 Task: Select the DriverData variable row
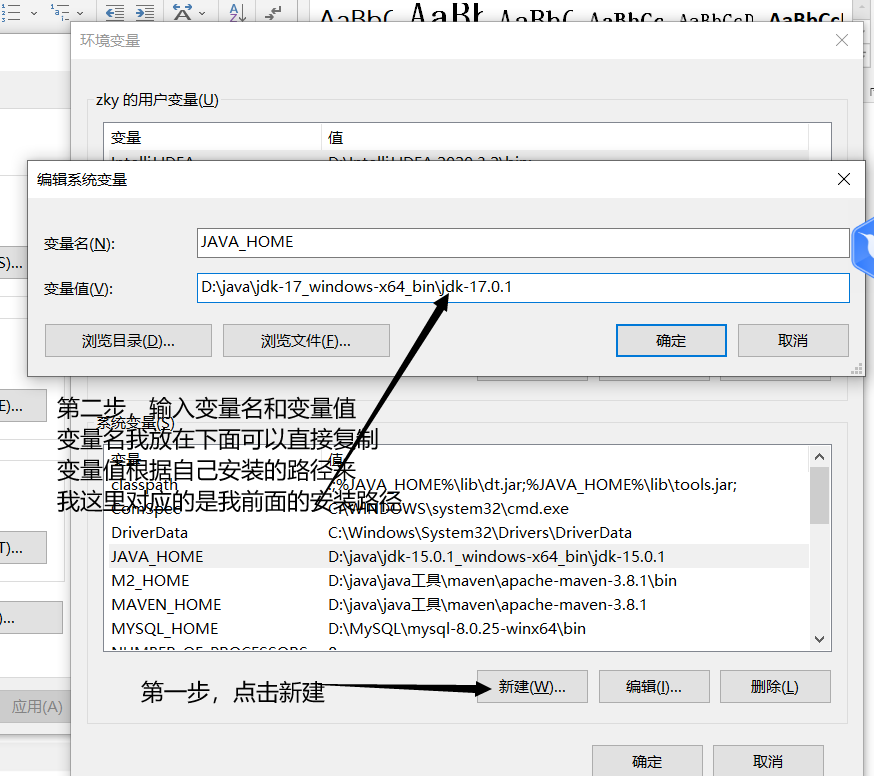456,533
